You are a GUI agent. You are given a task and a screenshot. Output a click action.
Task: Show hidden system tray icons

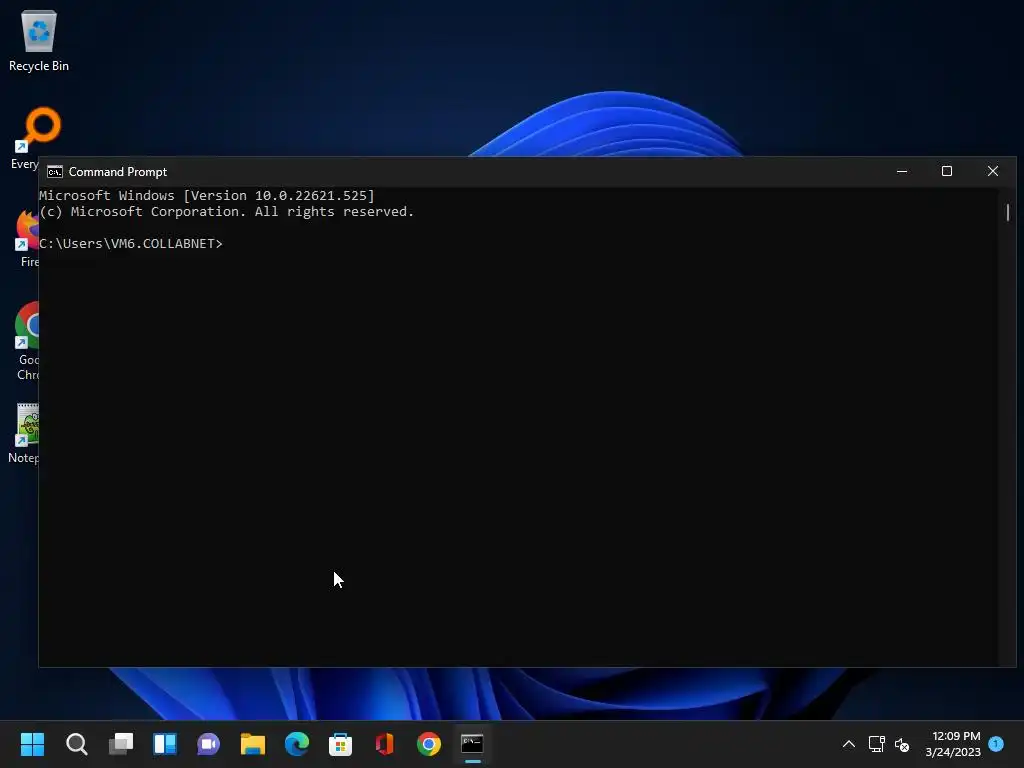coord(848,744)
